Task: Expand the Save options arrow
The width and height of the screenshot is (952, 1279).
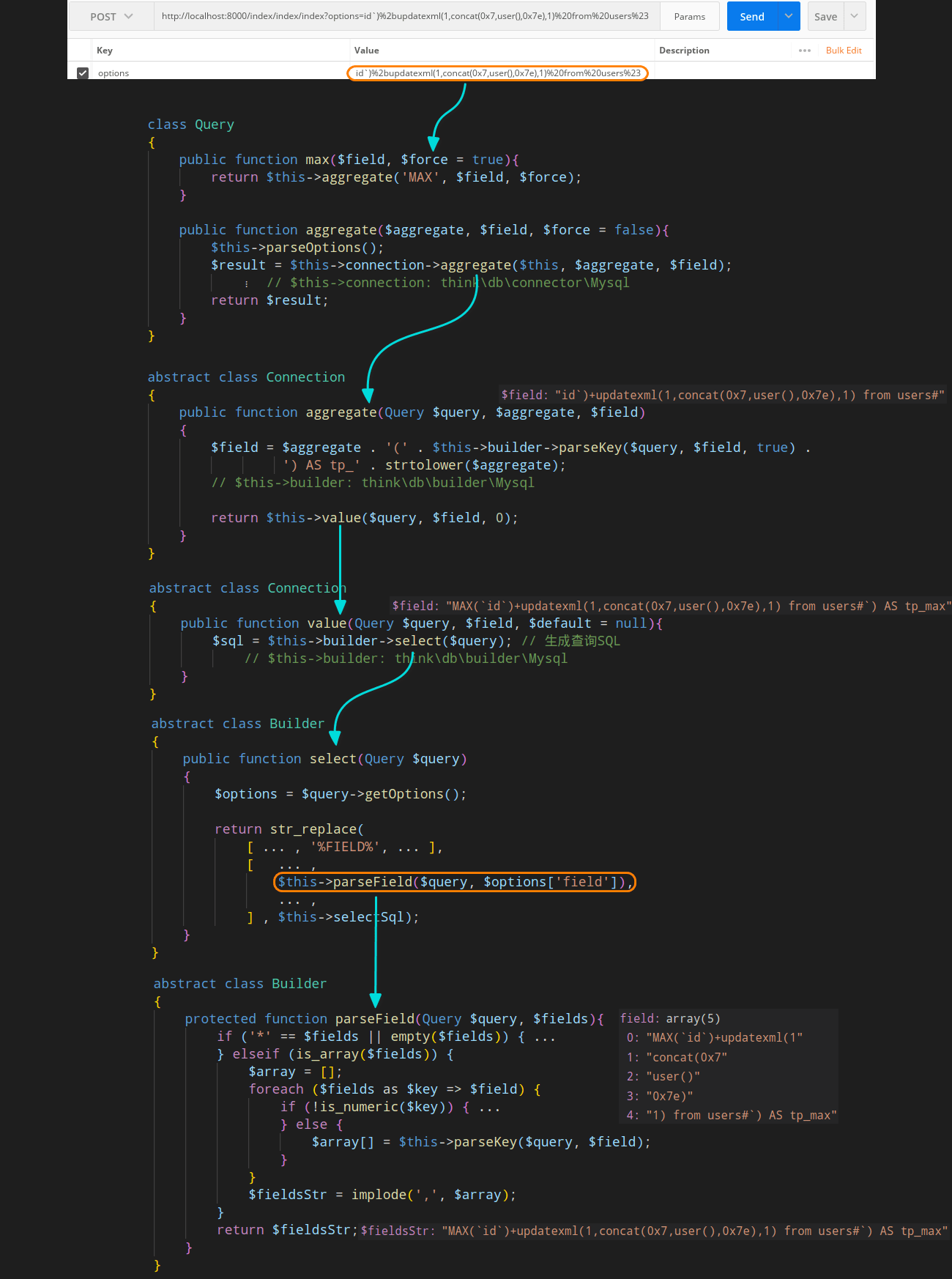Action: pos(855,16)
